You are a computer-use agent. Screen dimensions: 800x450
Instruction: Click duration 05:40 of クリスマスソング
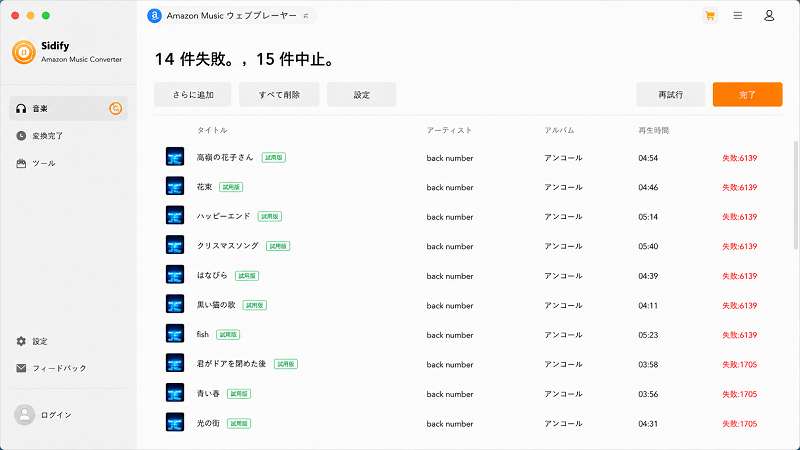pyautogui.click(x=648, y=246)
